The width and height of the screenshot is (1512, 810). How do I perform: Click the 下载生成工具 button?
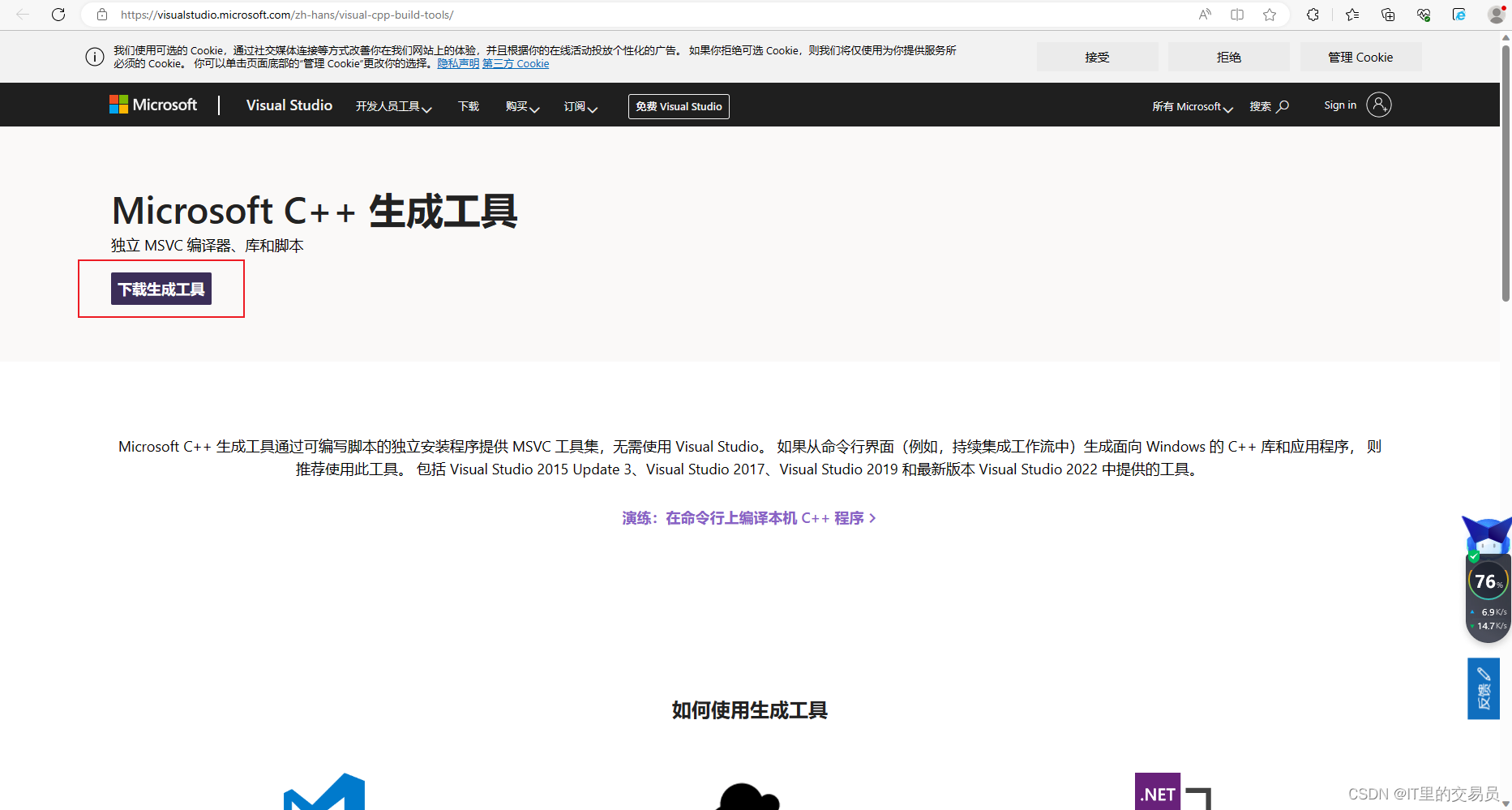pos(161,289)
